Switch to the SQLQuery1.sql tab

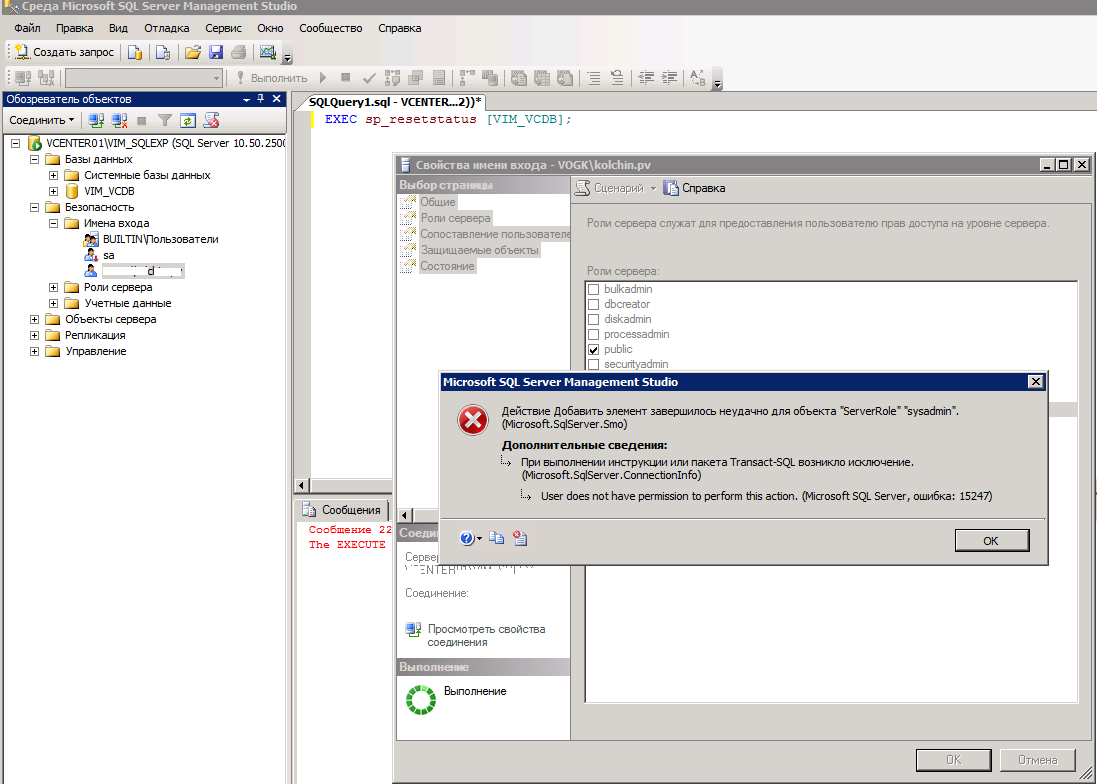(394, 102)
